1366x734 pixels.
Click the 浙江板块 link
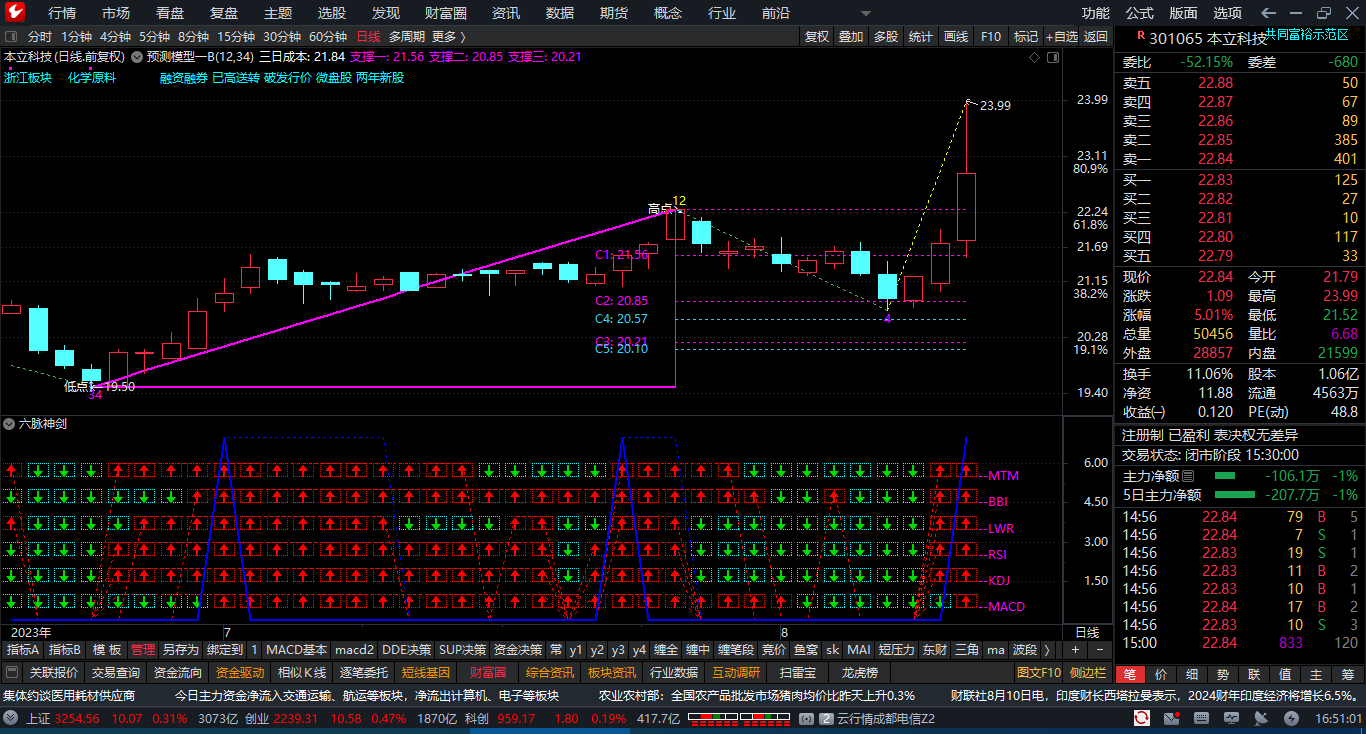pyautogui.click(x=28, y=77)
